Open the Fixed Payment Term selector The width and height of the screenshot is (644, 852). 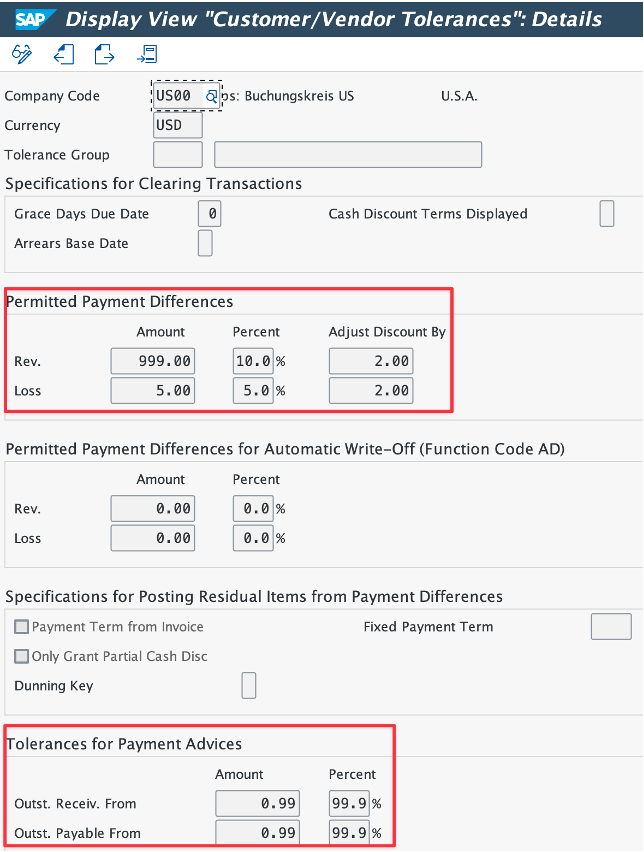[610, 626]
